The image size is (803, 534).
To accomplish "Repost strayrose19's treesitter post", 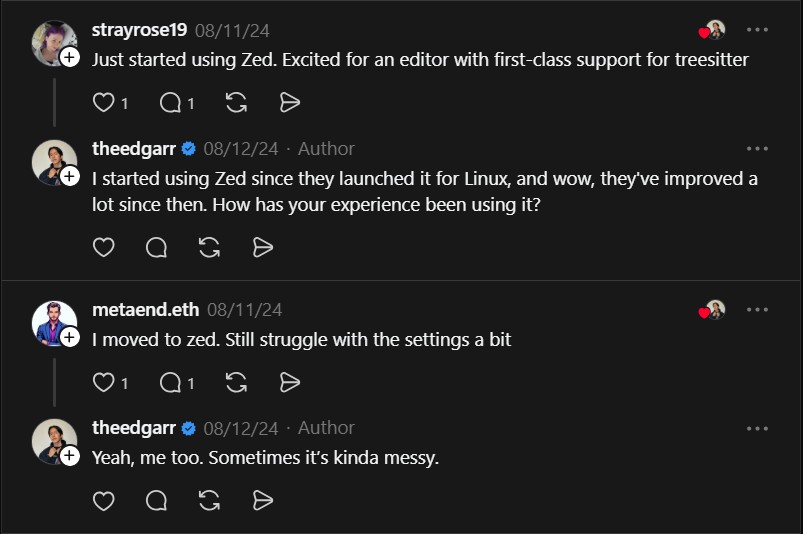I will coord(236,102).
